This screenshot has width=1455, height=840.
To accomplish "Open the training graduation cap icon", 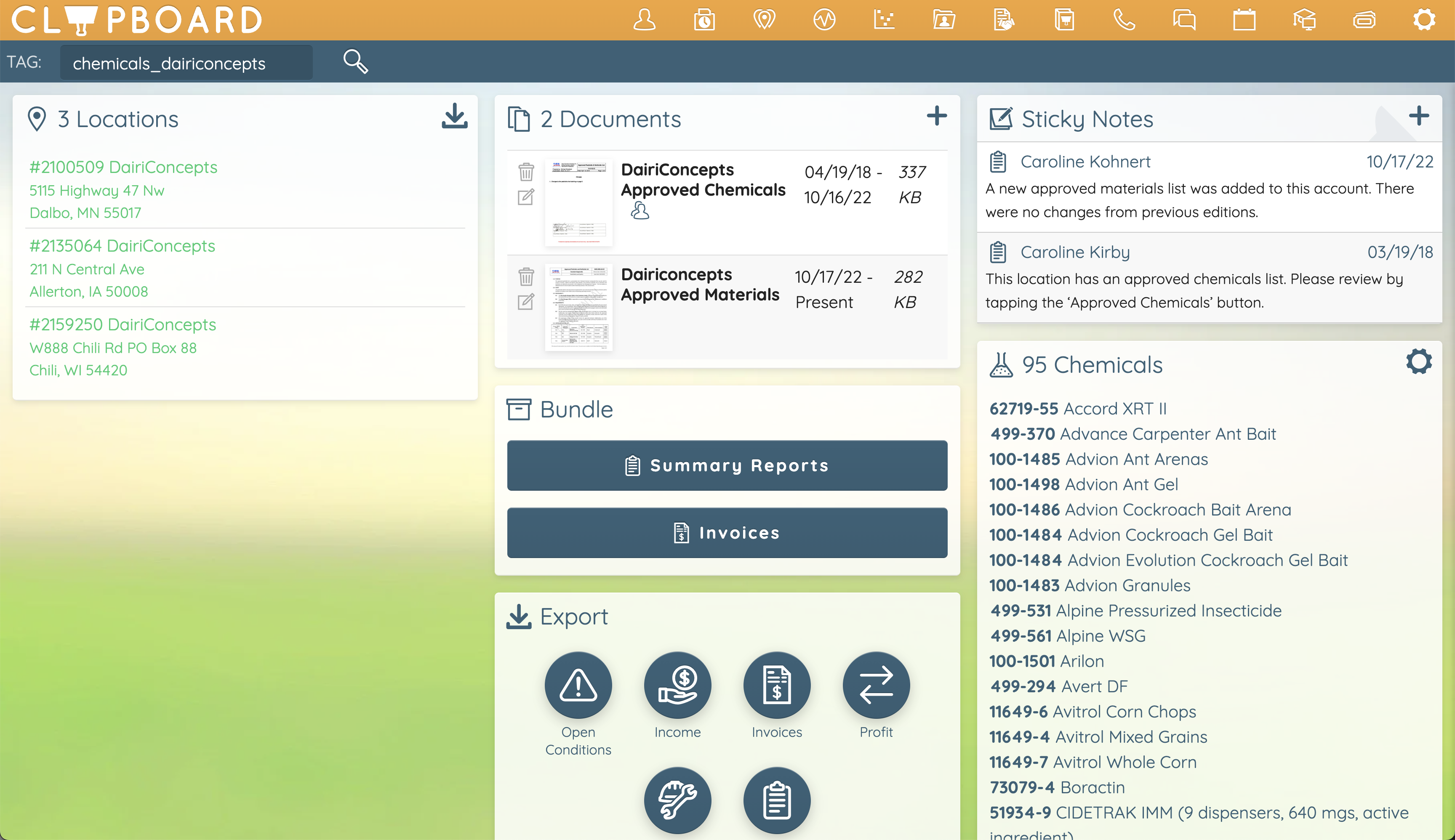I will pos(1304,20).
